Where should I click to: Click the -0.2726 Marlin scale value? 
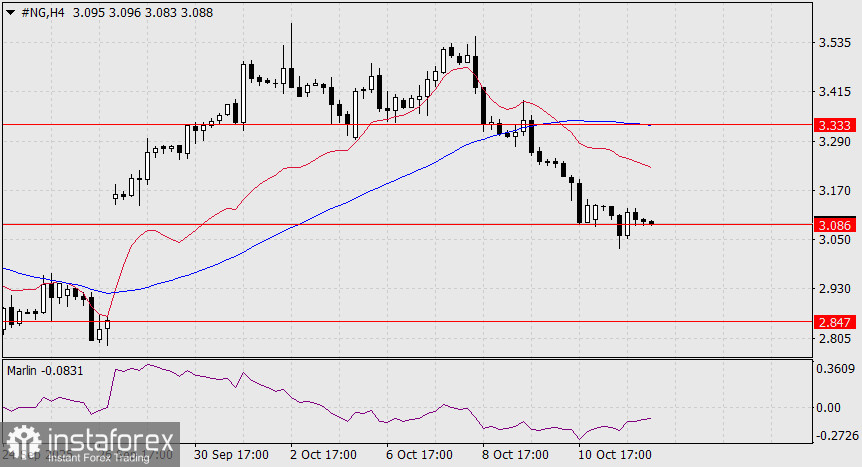click(x=837, y=436)
